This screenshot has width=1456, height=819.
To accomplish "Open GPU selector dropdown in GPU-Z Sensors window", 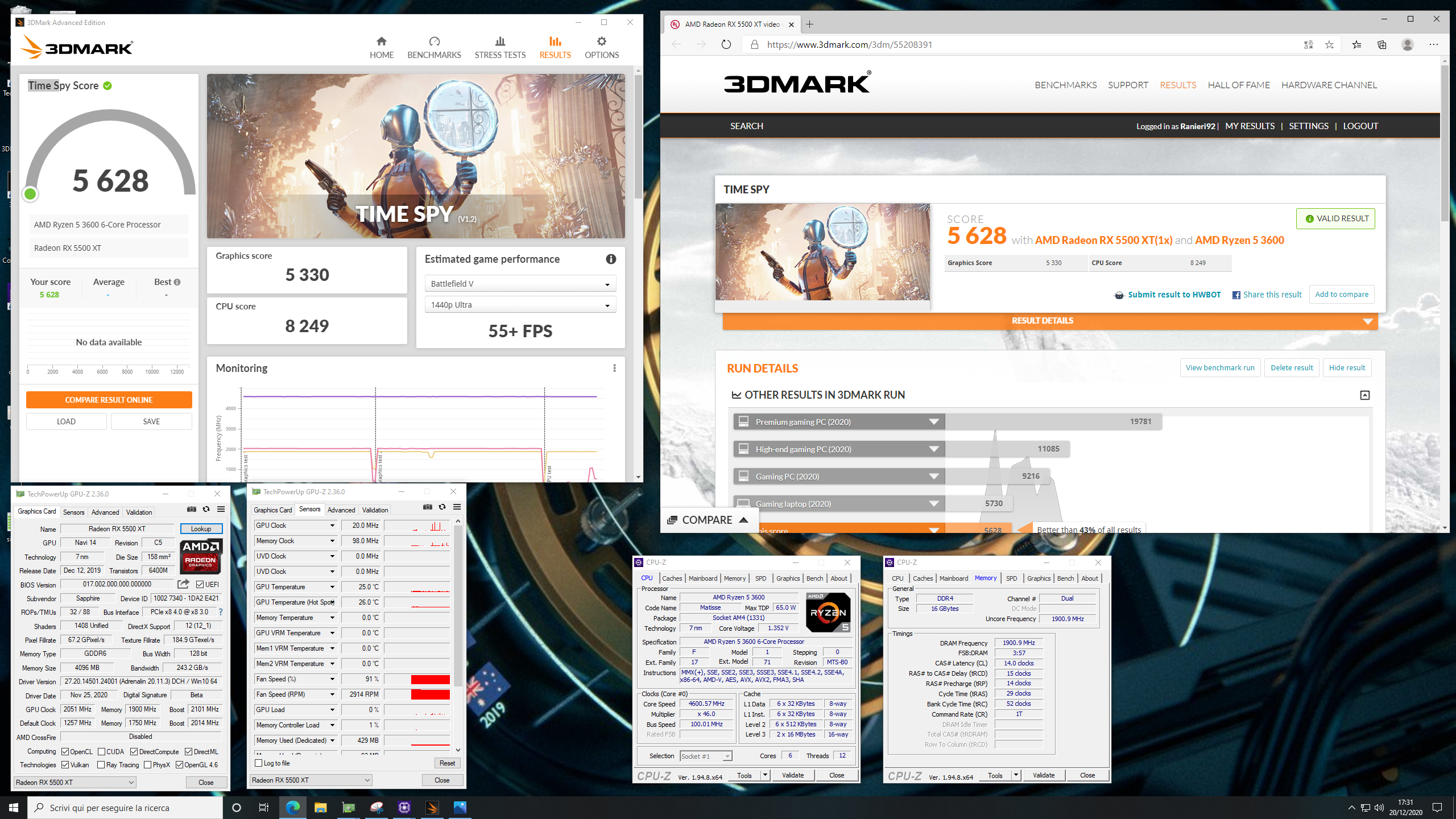I will 311,780.
